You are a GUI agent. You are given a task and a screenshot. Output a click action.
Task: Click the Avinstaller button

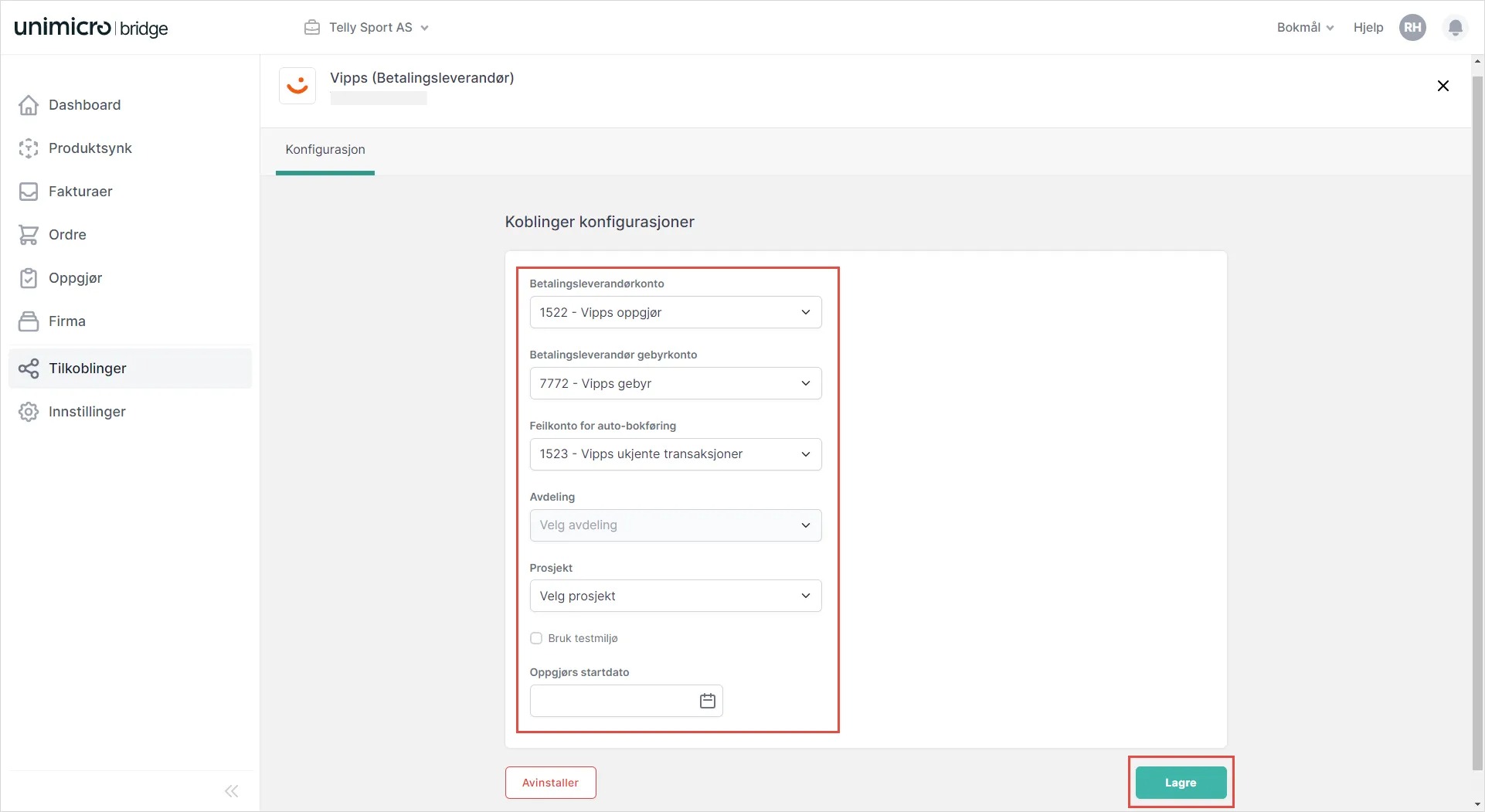tap(551, 783)
